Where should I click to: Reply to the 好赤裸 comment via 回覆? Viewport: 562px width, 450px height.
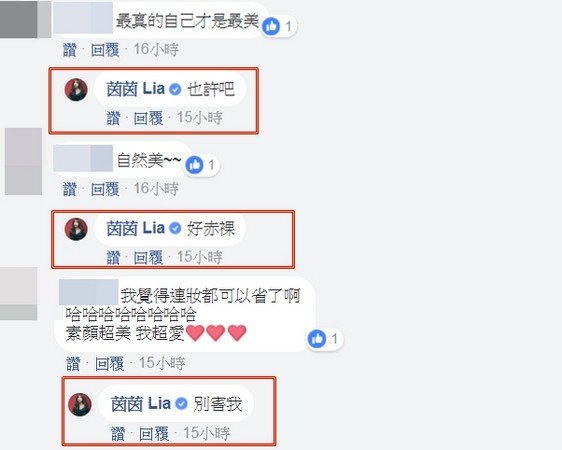coord(148,257)
